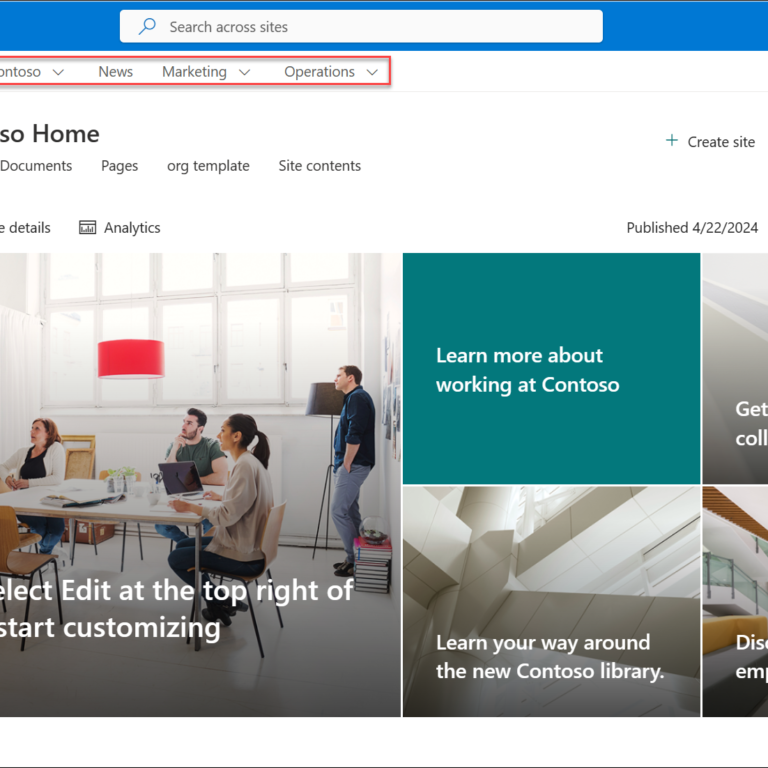The image size is (768, 768).
Task: Click the Create site button text
Action: (721, 142)
